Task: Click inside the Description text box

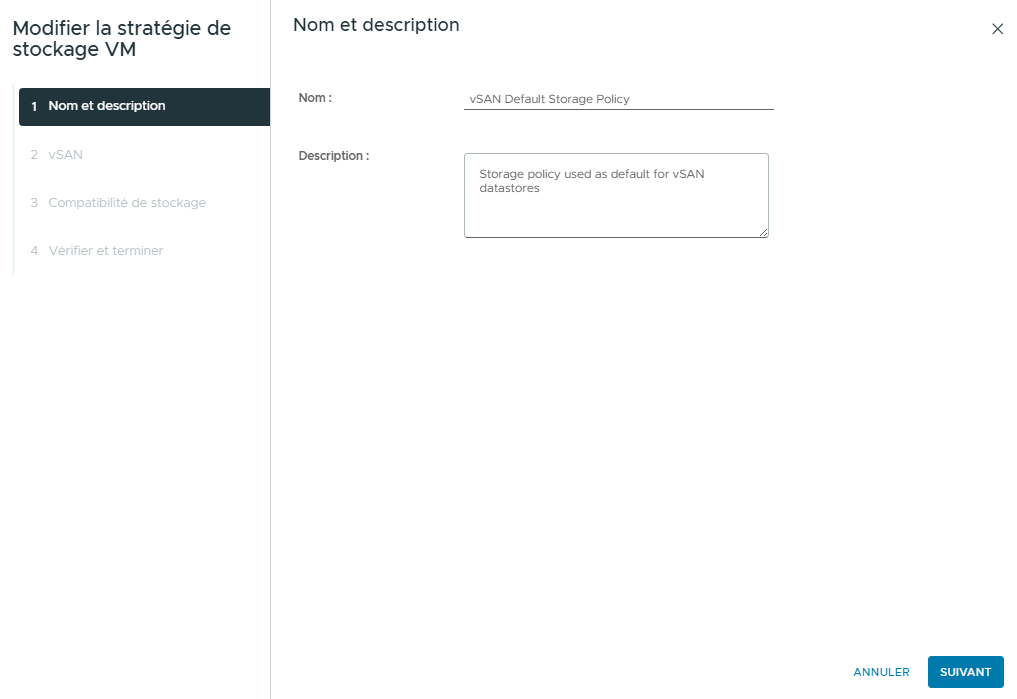Action: point(616,195)
